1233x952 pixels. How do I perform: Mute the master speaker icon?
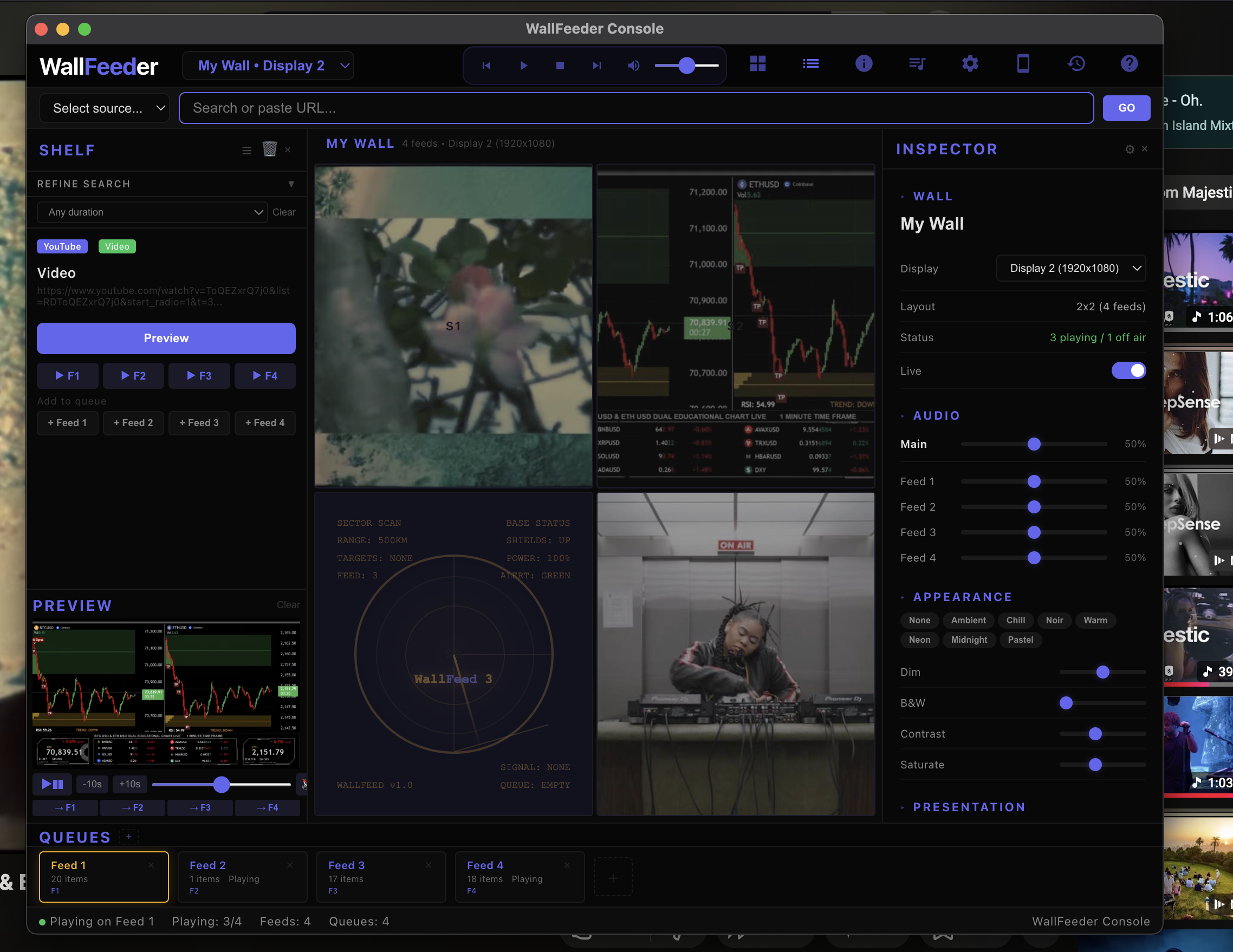pos(633,65)
